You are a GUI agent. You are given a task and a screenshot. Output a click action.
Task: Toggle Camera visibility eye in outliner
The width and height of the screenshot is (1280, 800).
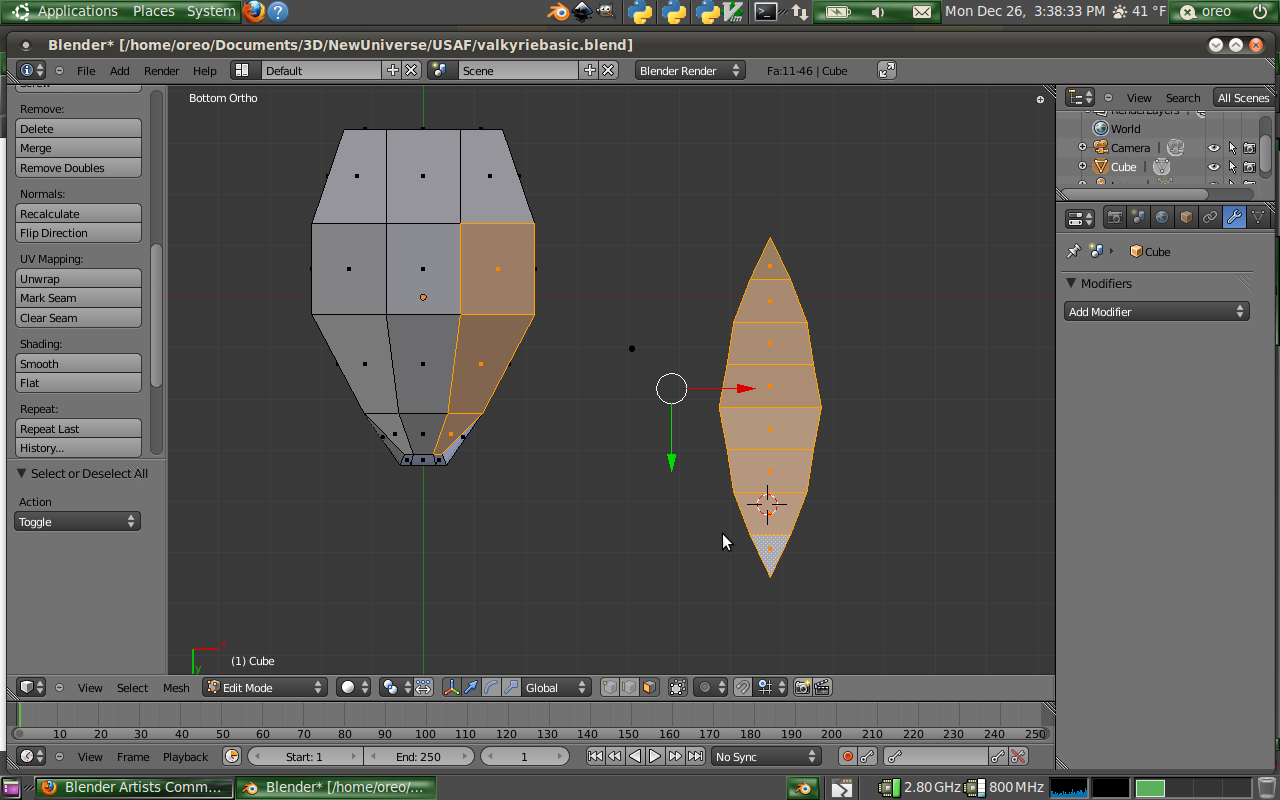[1214, 148]
